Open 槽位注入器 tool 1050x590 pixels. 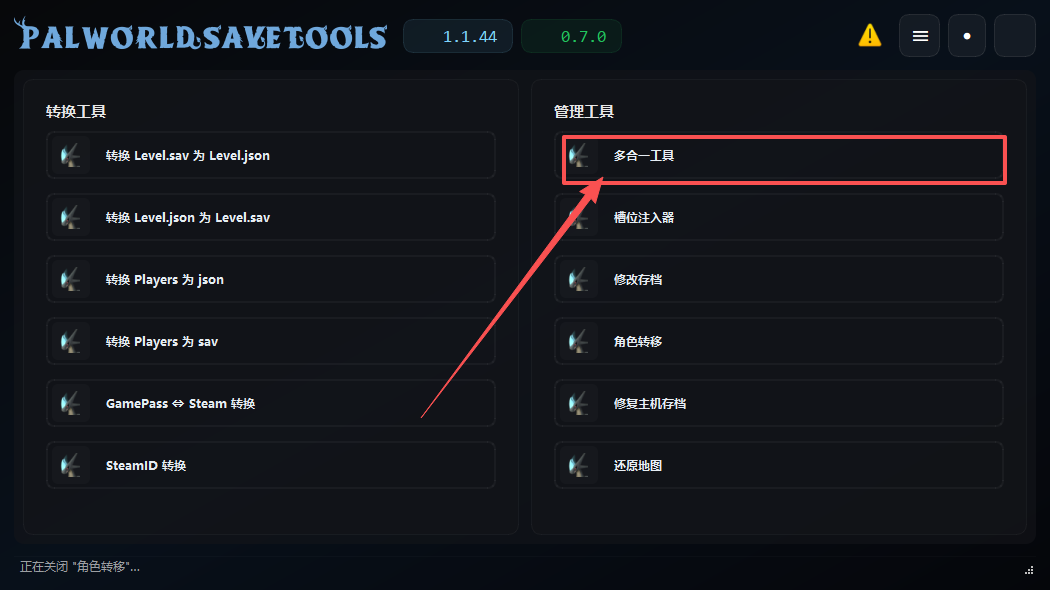[x=779, y=218]
